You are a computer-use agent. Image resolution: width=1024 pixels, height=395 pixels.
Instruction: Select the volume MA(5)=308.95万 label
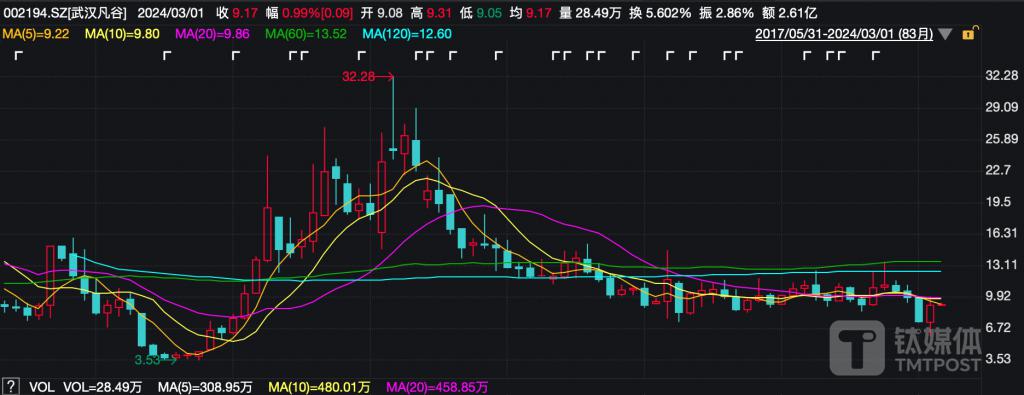coord(206,387)
